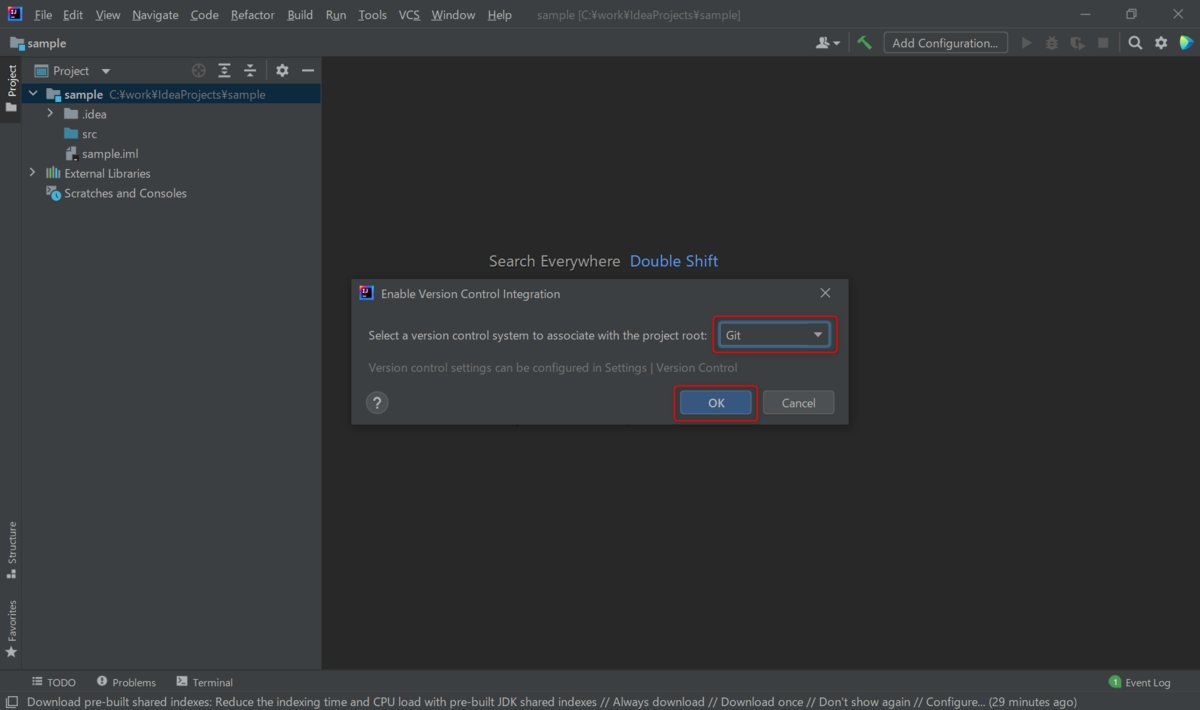Open the Terminal tool window
Image resolution: width=1200 pixels, height=710 pixels.
tap(204, 682)
